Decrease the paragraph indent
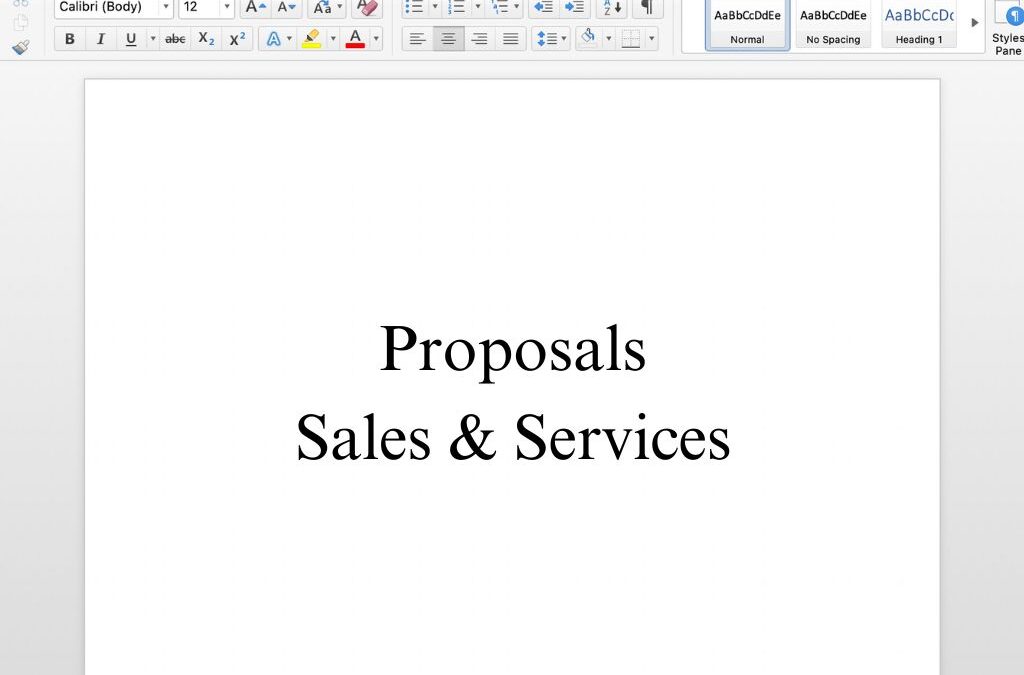The height and width of the screenshot is (675, 1024). (x=543, y=8)
